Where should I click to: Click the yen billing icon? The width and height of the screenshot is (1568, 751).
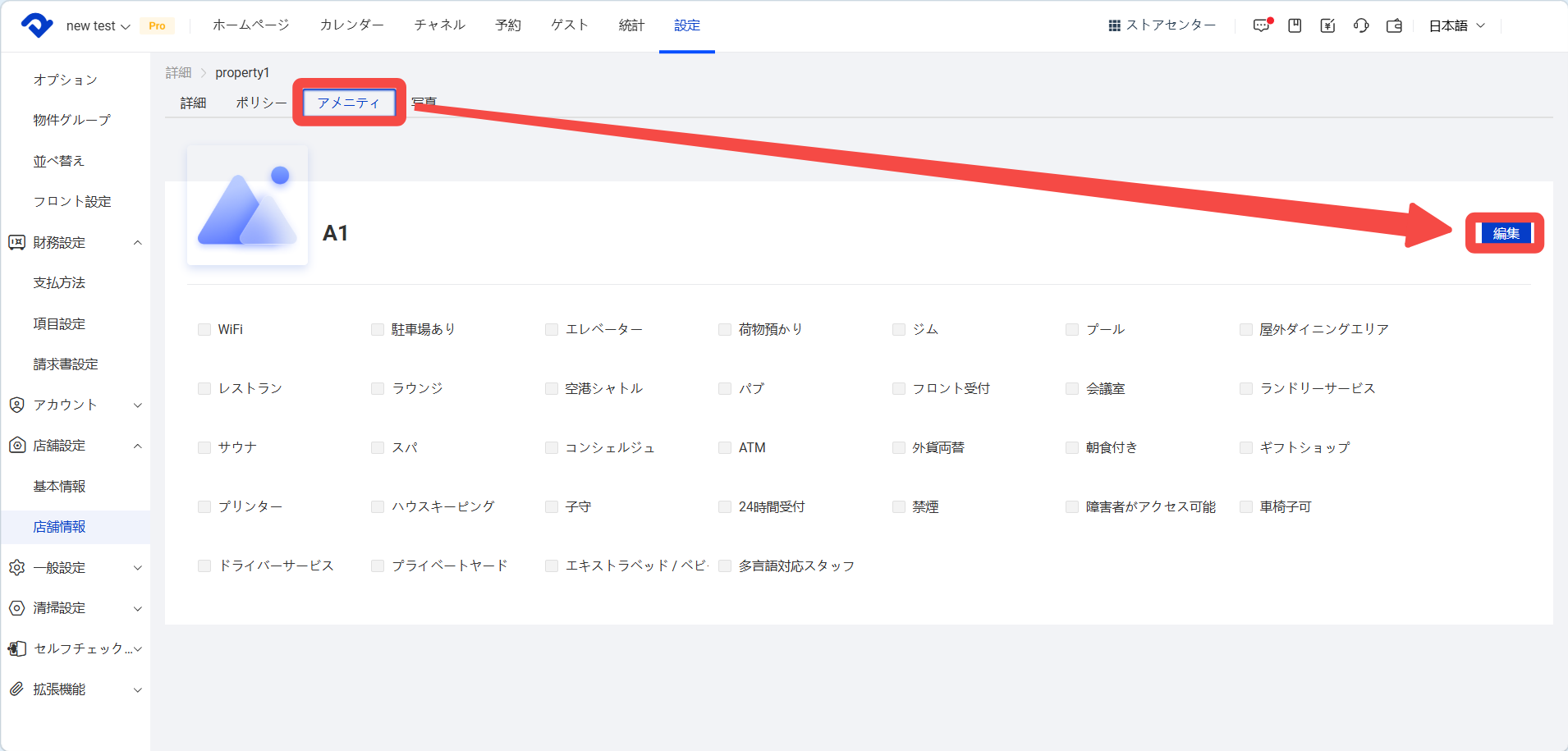point(1327,25)
